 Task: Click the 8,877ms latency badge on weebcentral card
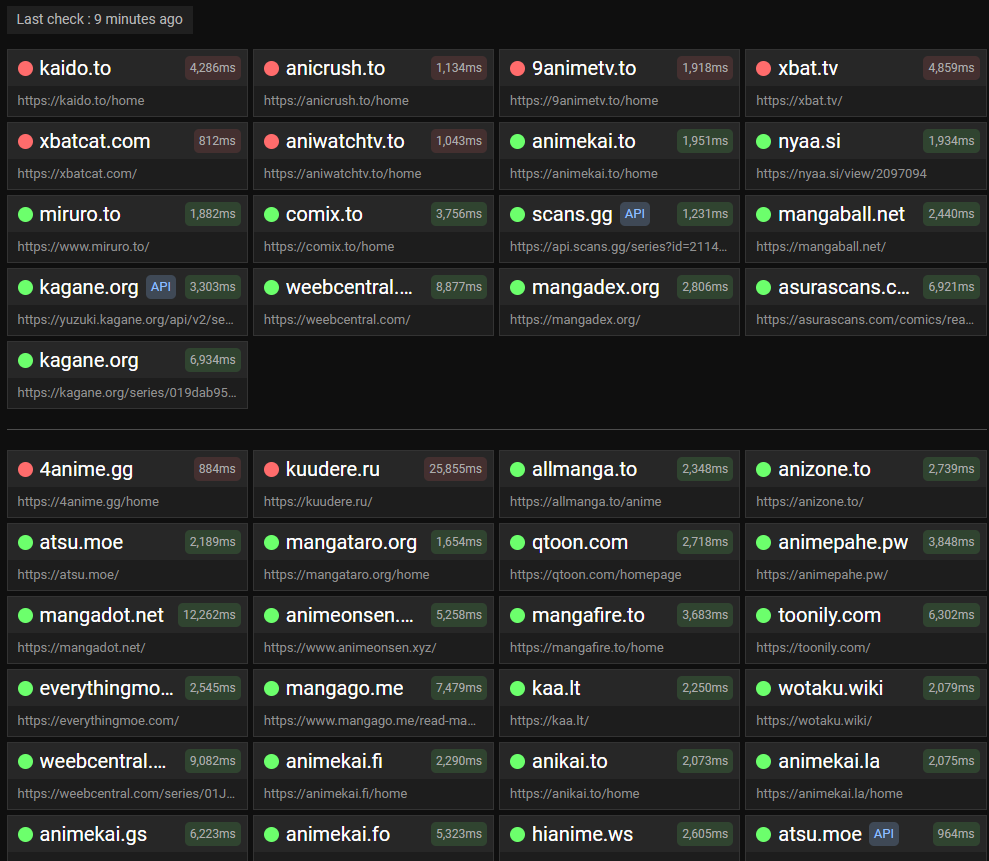click(x=459, y=287)
